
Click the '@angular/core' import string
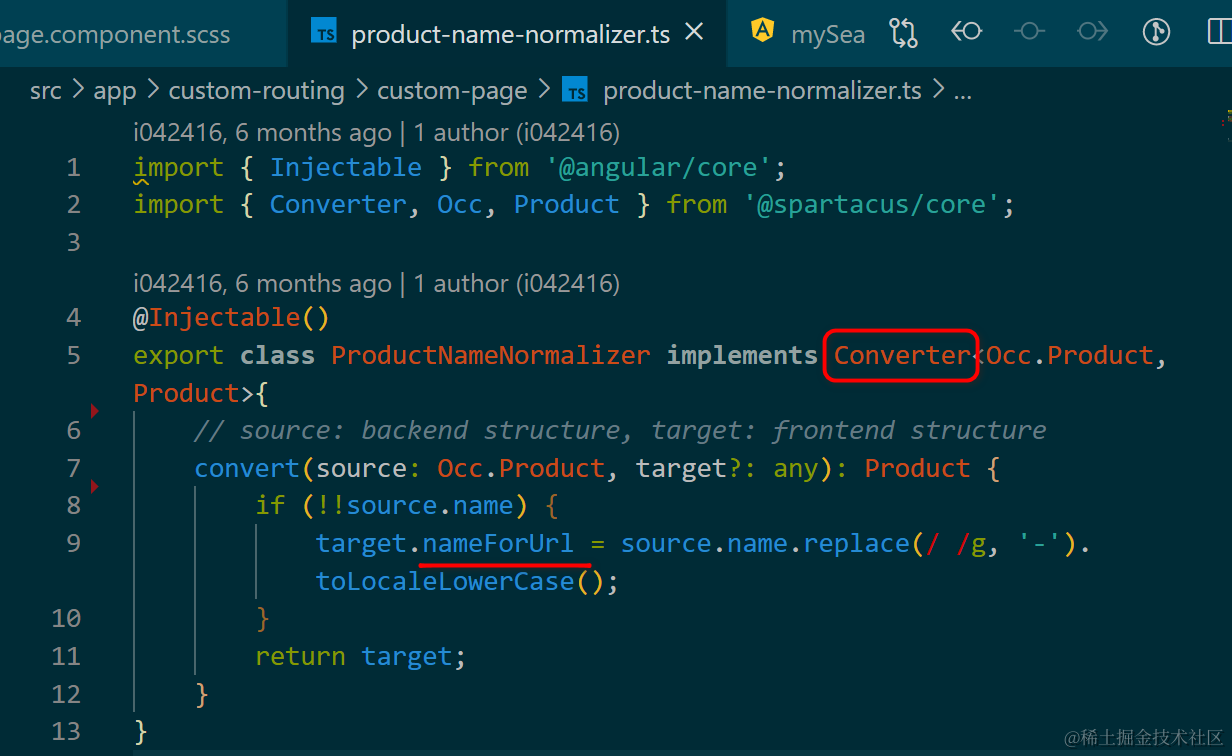(x=659, y=167)
